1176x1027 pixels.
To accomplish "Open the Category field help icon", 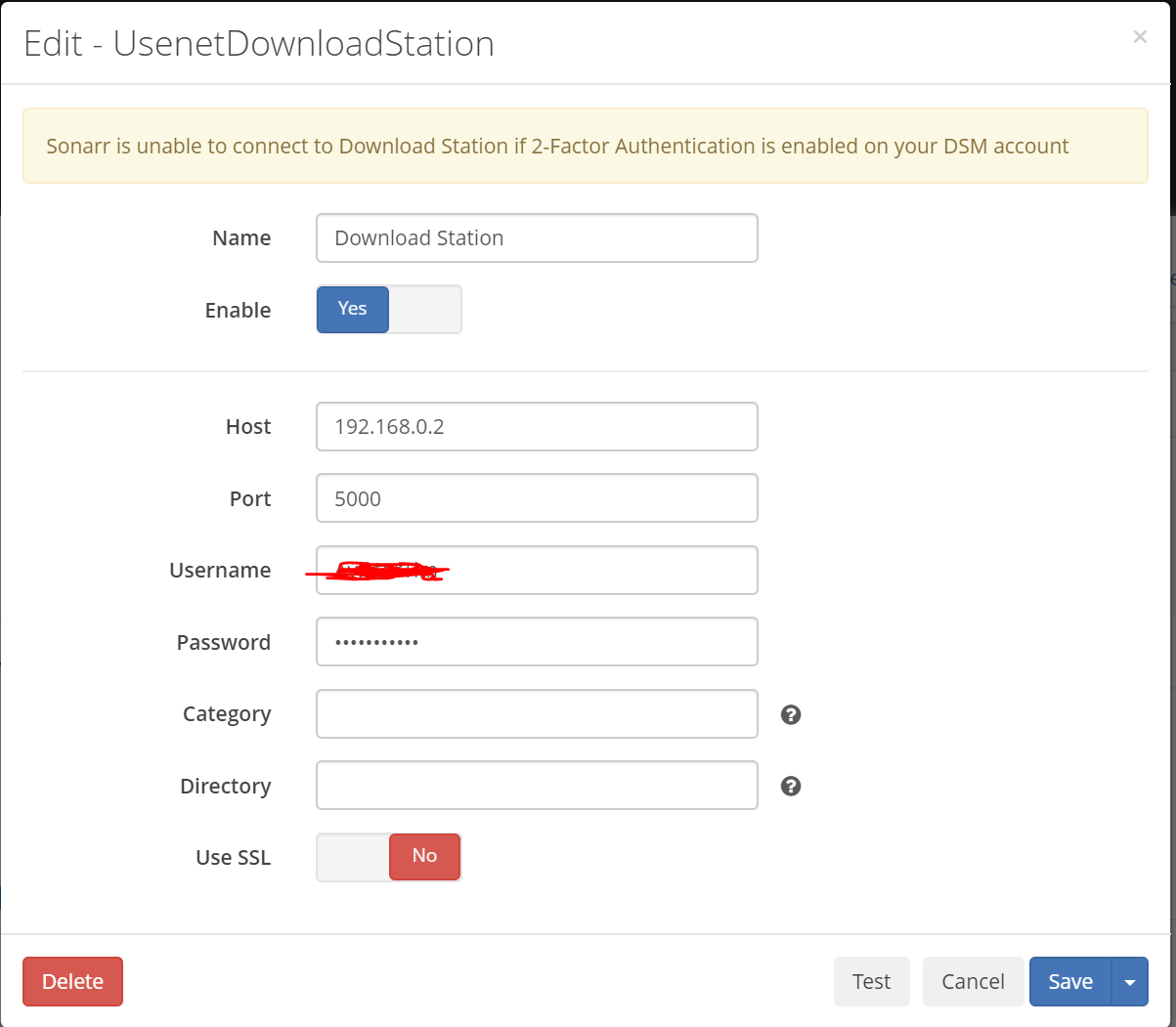I will tap(791, 714).
